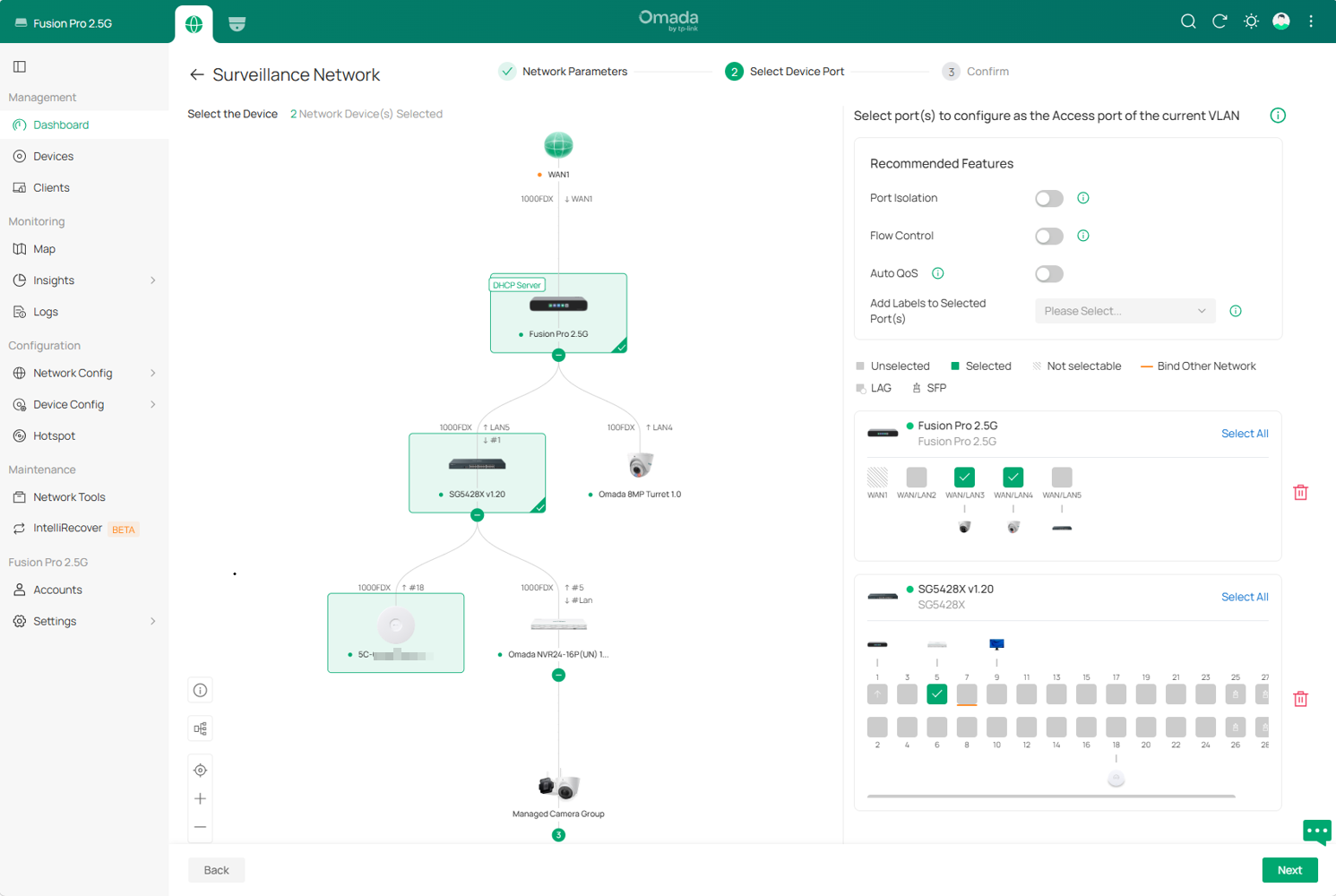
Task: Return to the Network Parameters step
Action: point(563,72)
